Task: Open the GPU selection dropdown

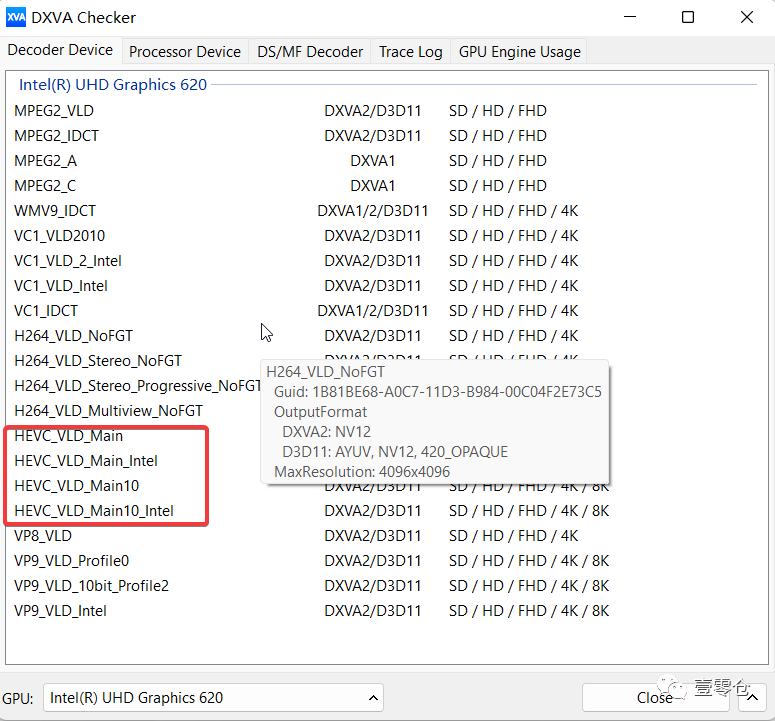Action: tap(213, 697)
